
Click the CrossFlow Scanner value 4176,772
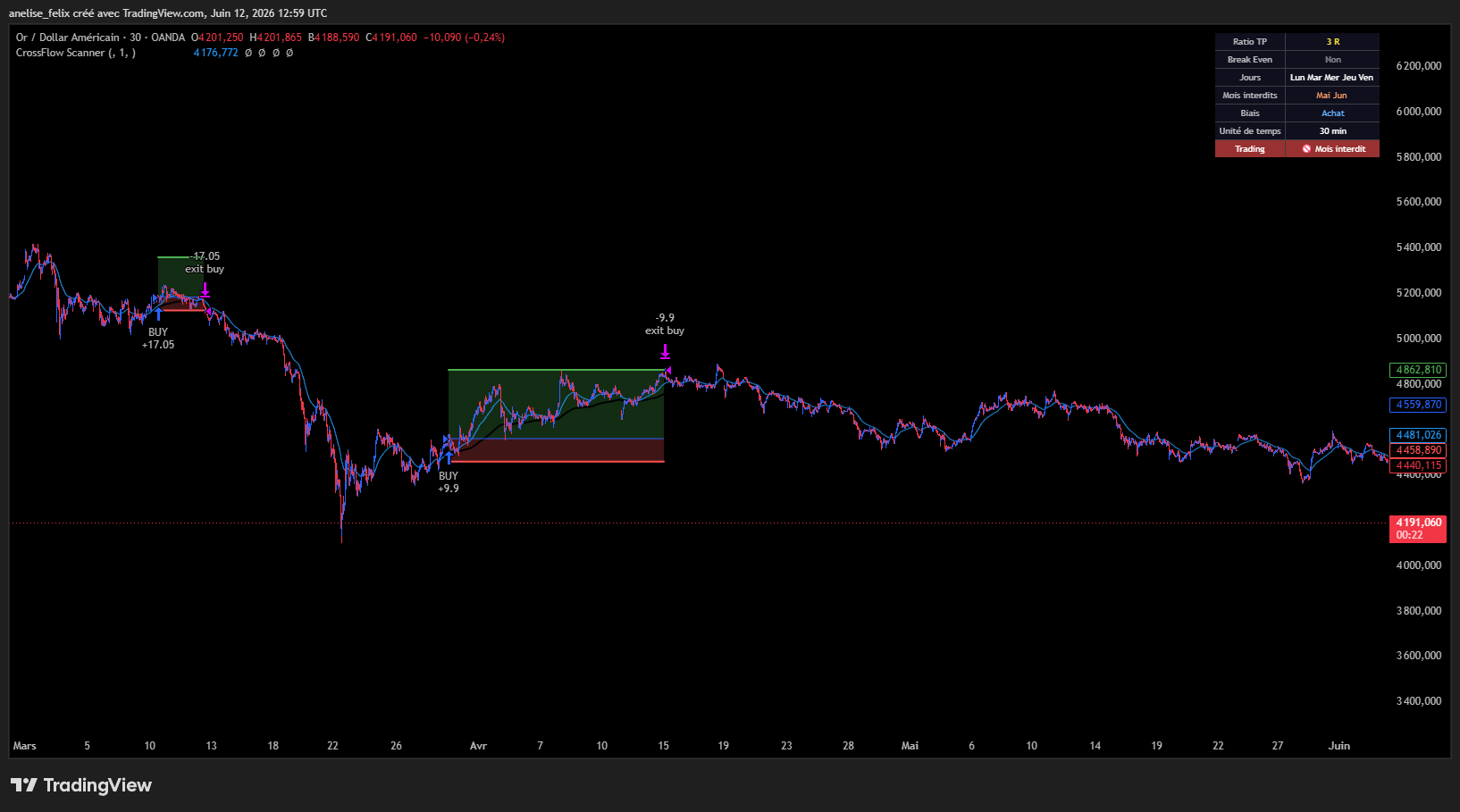216,53
